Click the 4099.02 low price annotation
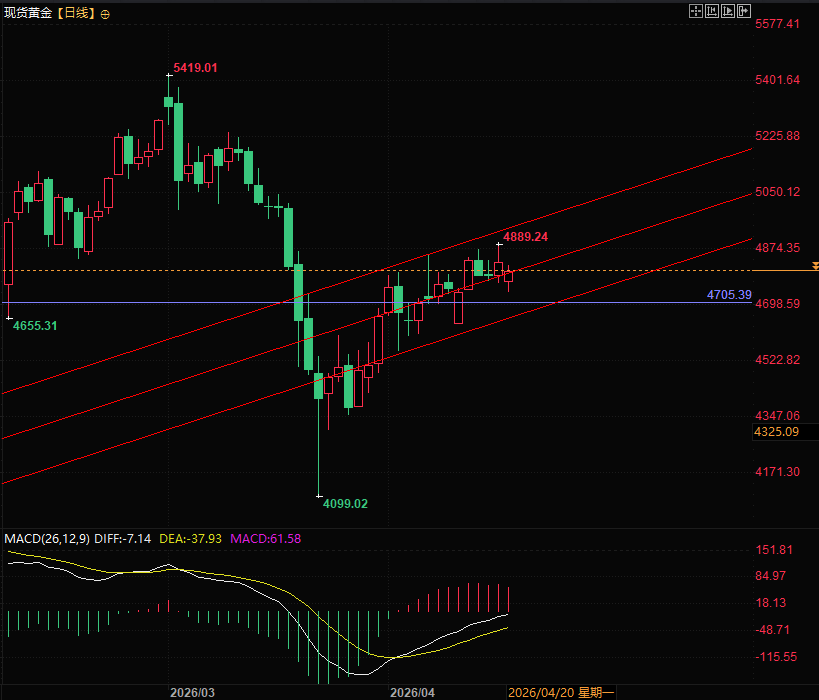819x700 pixels. pyautogui.click(x=345, y=504)
